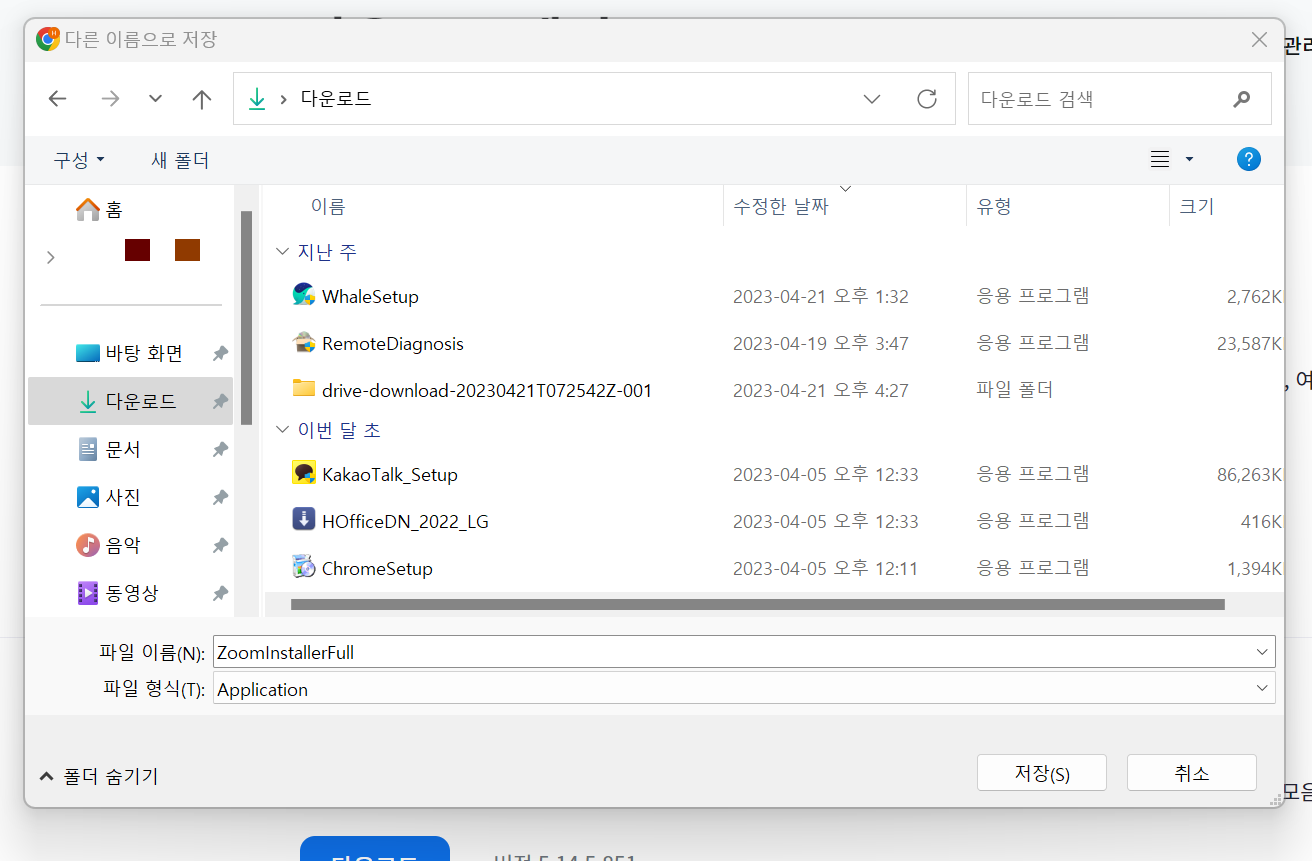Create a new folder with 새 폴더
Screen dimensions: 1312x861
pyautogui.click(x=180, y=159)
